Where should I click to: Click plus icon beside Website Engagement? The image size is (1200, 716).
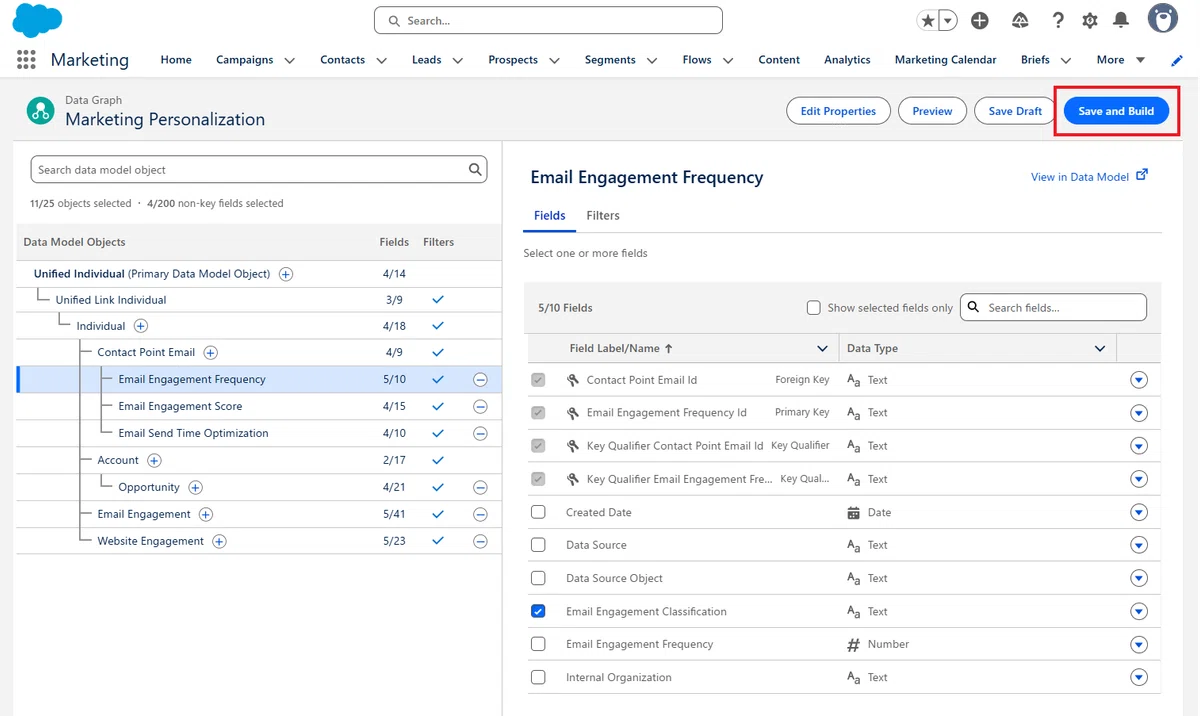[219, 541]
